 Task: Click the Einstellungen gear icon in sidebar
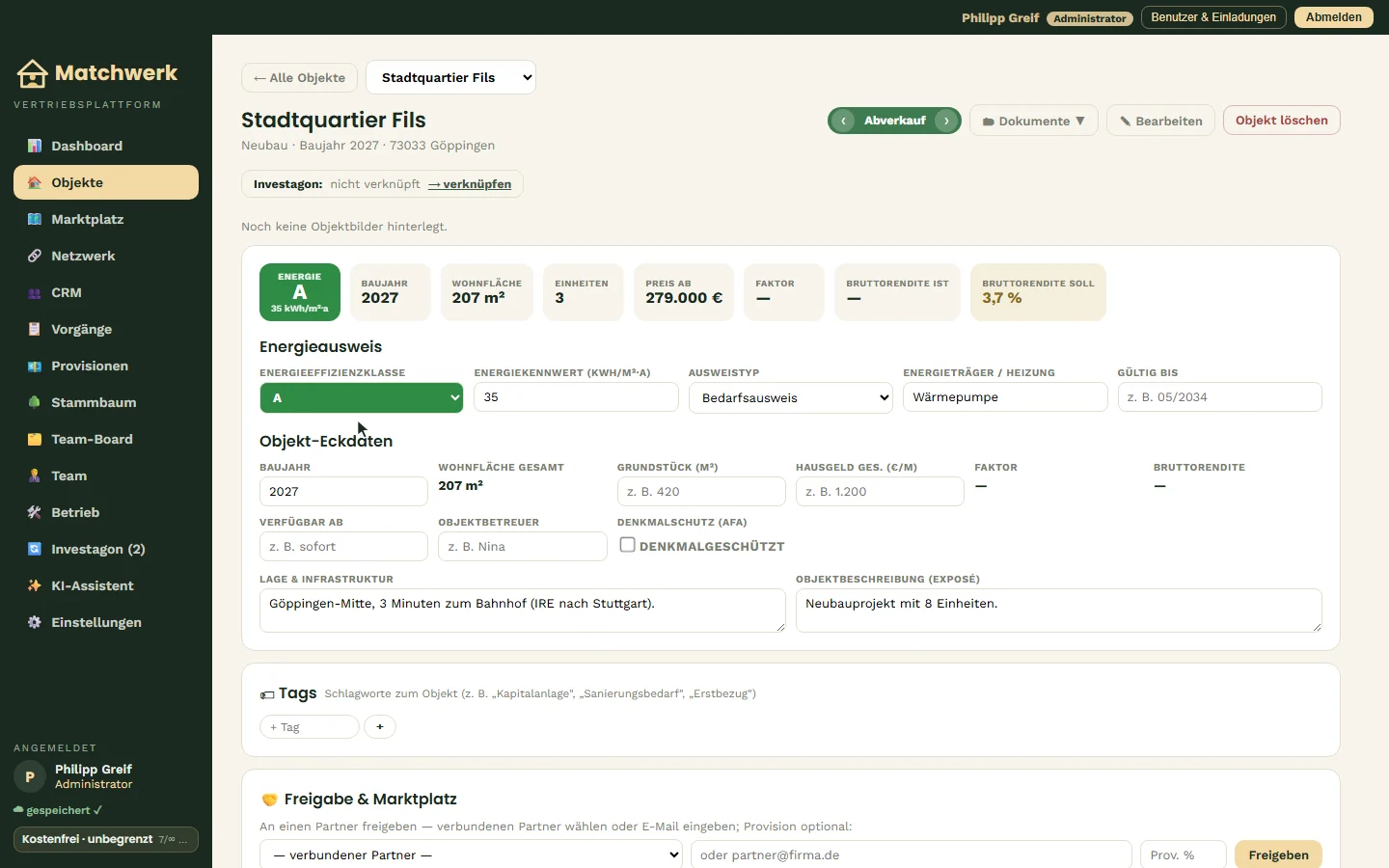click(35, 622)
